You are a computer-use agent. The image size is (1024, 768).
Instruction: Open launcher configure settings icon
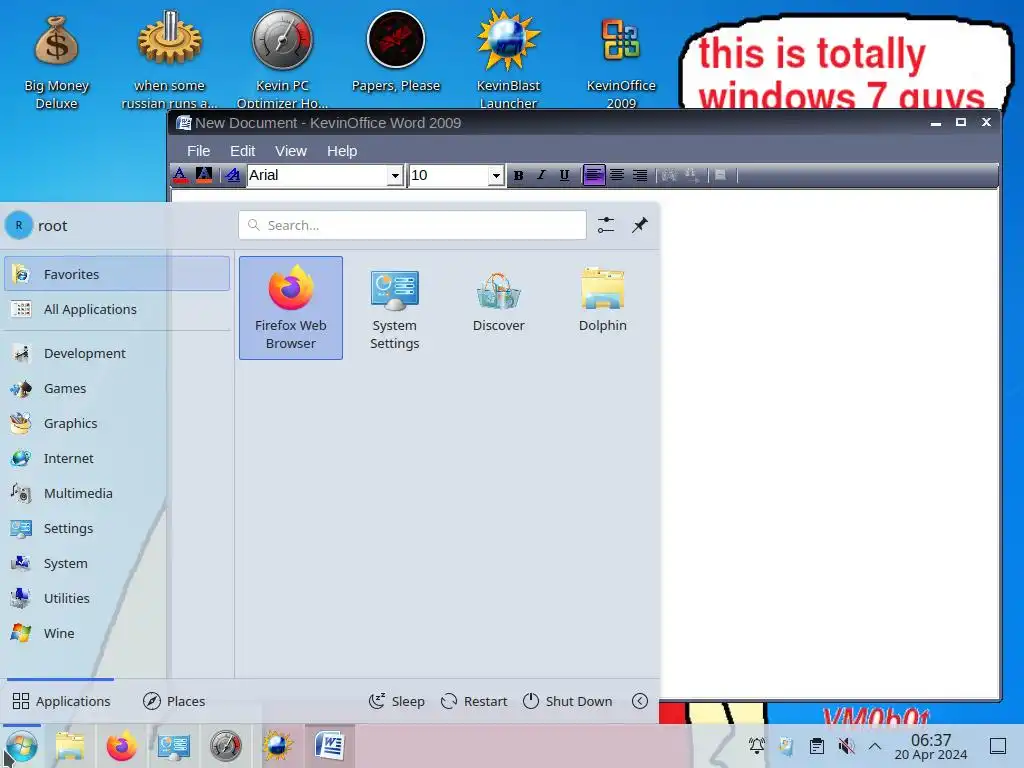pos(606,225)
